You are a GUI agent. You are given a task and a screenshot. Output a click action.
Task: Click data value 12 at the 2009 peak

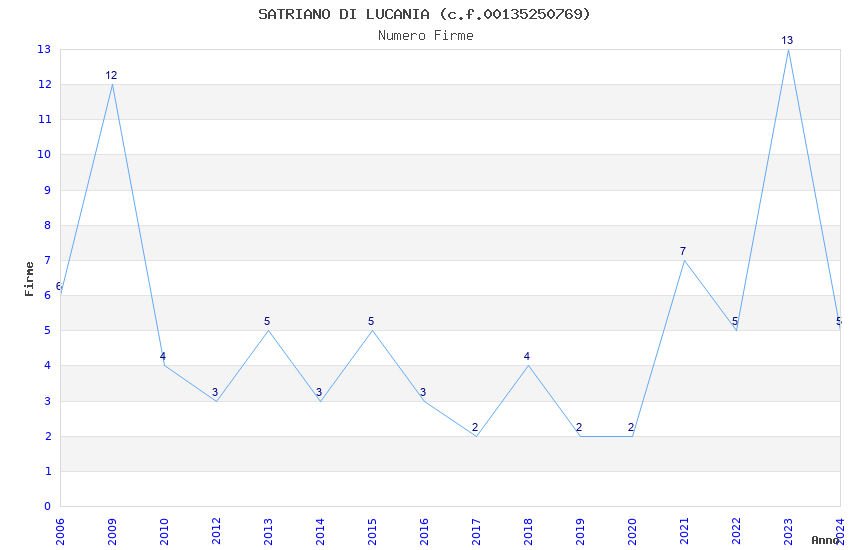111,75
